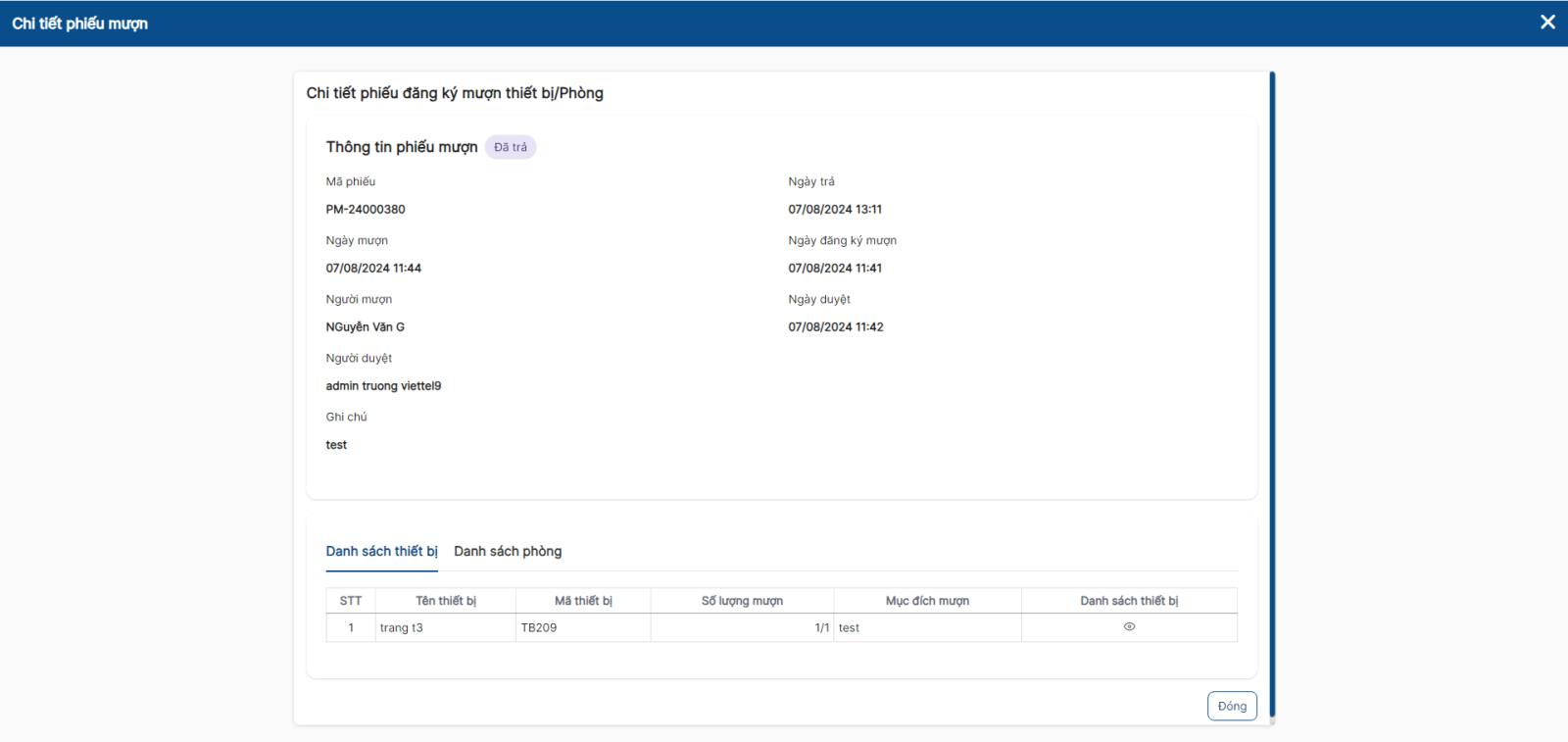The image size is (1568, 742).
Task: Click the Ngày mượn field label
Action: pos(357,240)
